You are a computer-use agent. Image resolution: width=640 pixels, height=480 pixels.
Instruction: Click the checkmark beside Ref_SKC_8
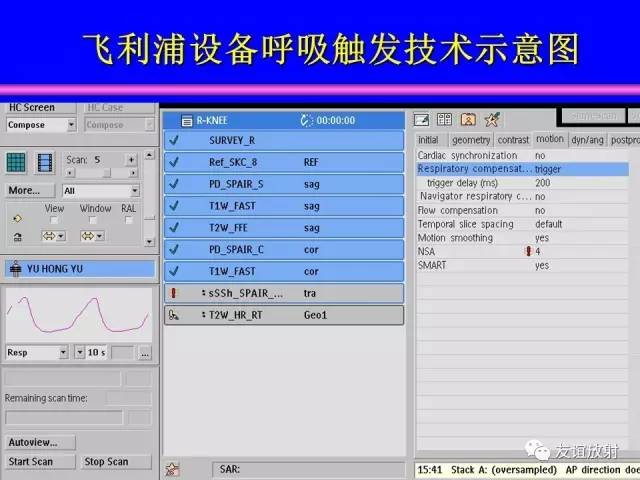pyautogui.click(x=174, y=162)
